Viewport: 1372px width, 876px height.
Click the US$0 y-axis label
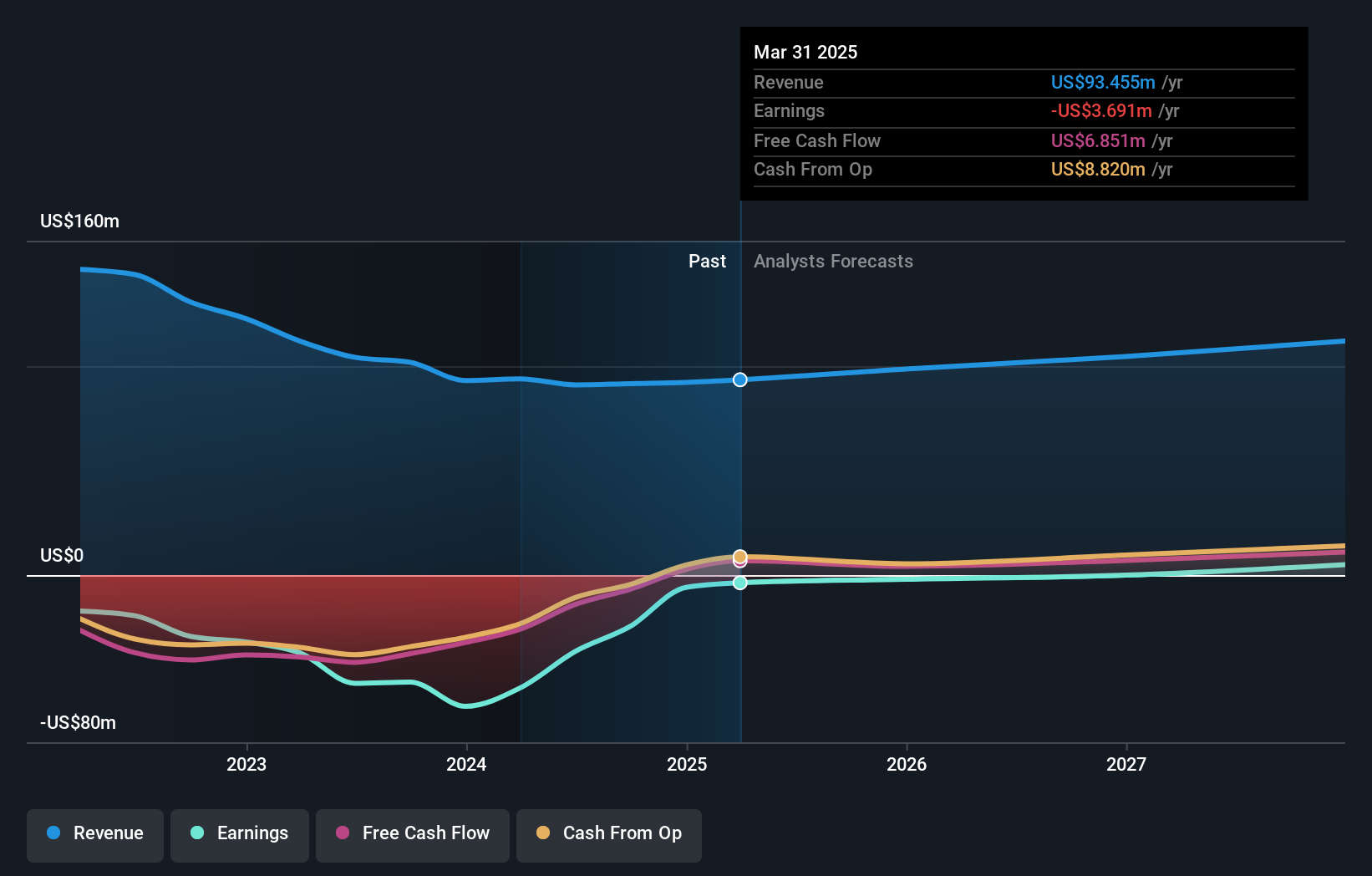[x=62, y=556]
